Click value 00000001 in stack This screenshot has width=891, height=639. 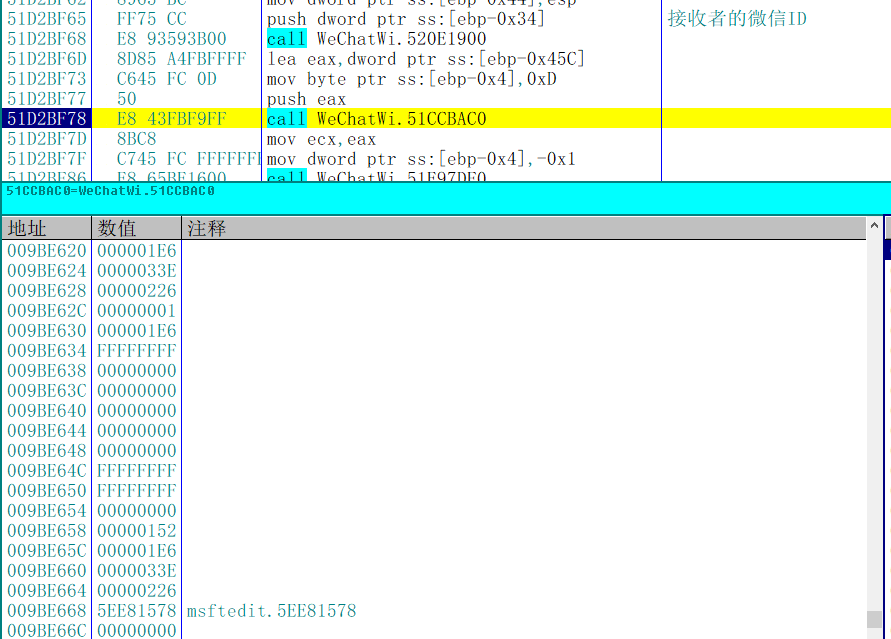[x=136, y=311]
